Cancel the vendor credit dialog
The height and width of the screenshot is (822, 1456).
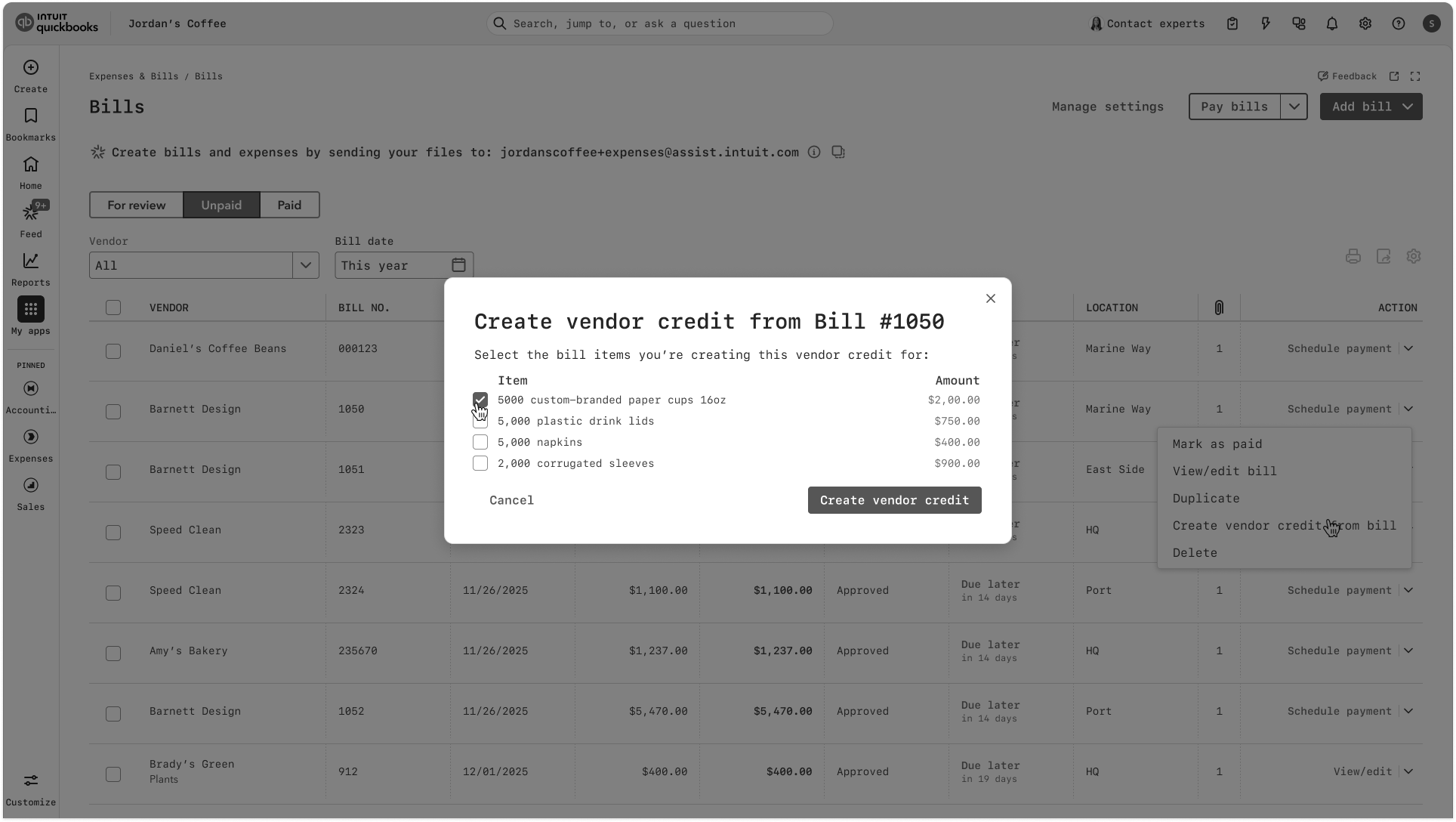coord(511,500)
